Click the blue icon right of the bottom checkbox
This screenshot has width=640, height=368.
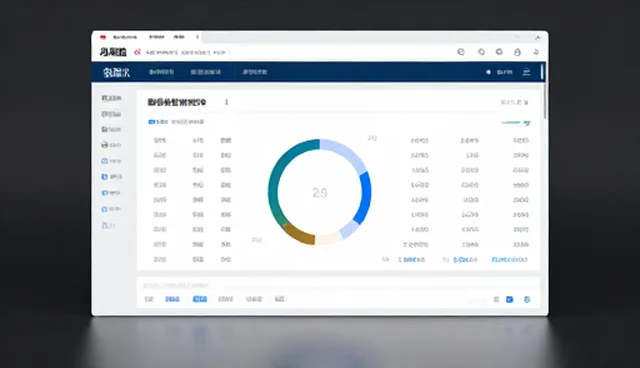click(x=527, y=299)
